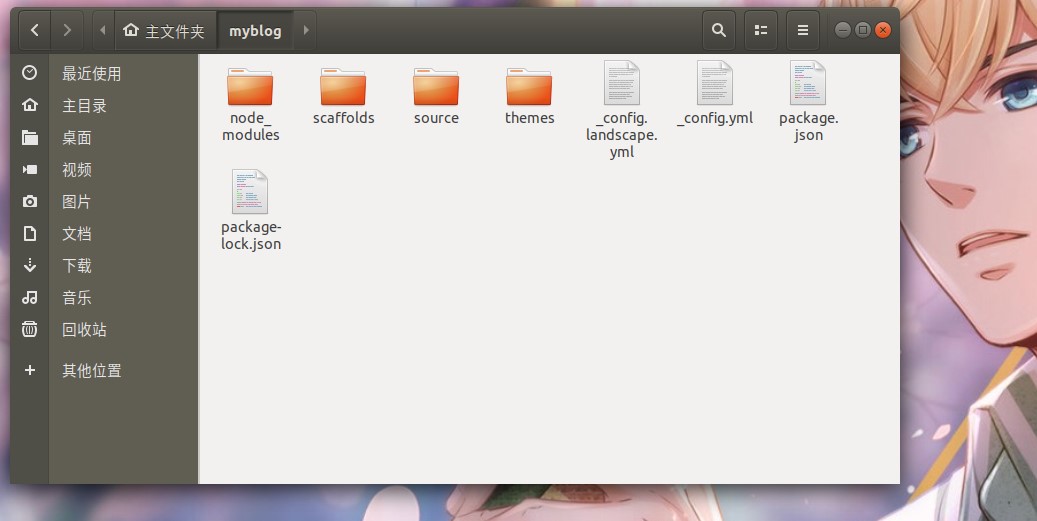The width and height of the screenshot is (1037, 521).
Task: Open search with the magnifier icon
Action: [x=719, y=30]
